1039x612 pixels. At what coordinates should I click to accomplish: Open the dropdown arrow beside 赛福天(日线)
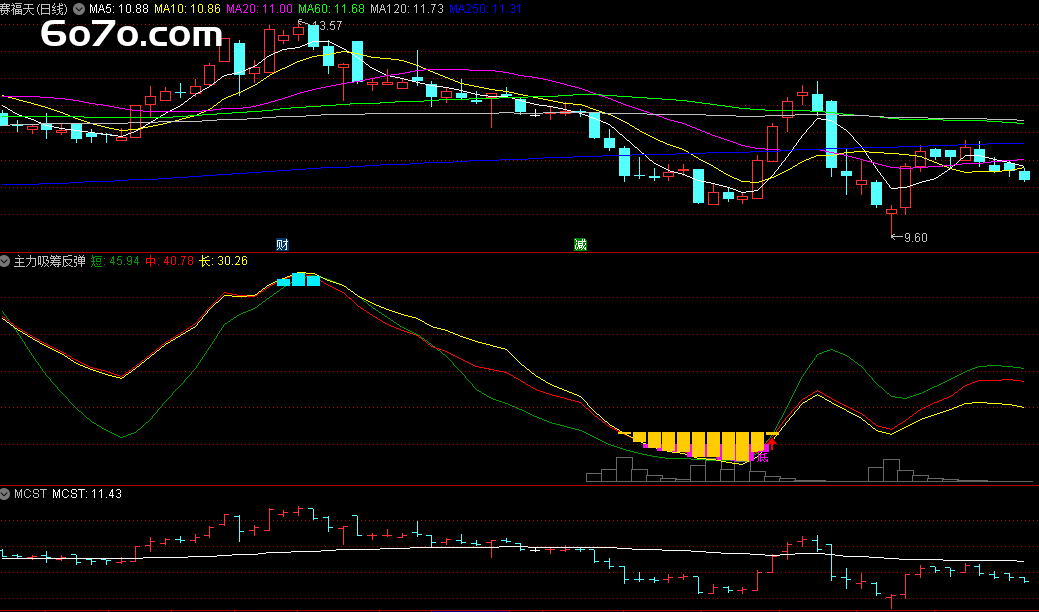tap(79, 9)
